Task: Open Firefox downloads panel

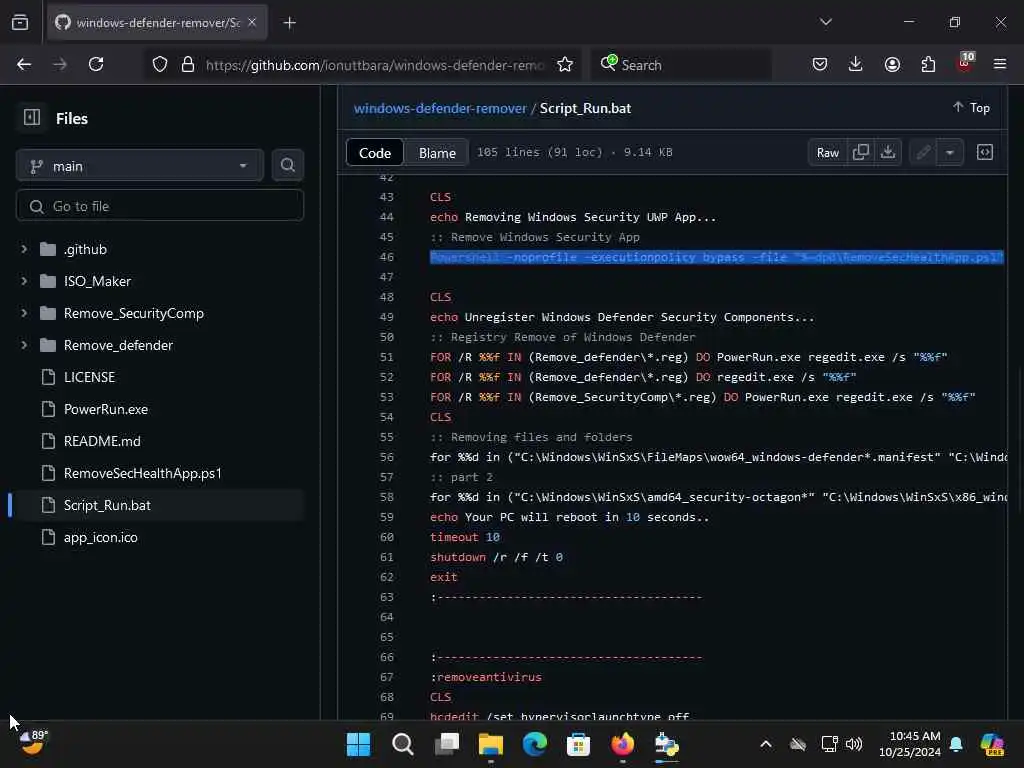Action: [856, 65]
